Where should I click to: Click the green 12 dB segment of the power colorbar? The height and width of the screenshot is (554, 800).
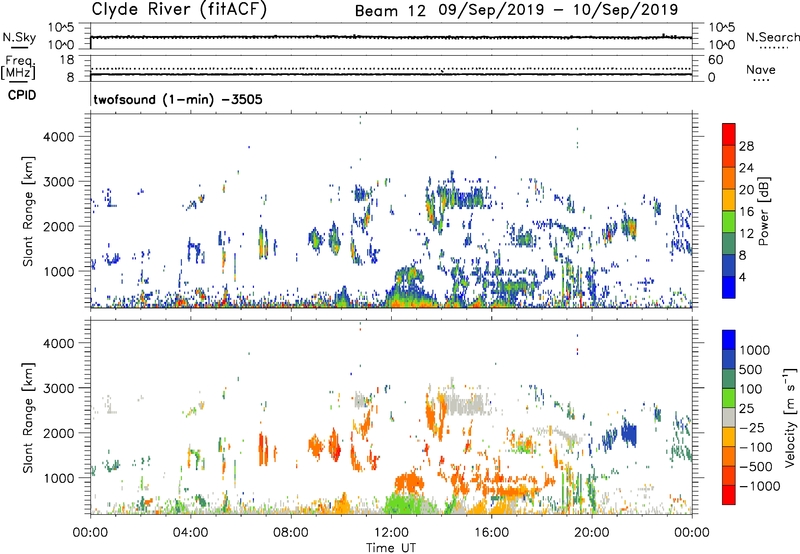click(x=729, y=221)
